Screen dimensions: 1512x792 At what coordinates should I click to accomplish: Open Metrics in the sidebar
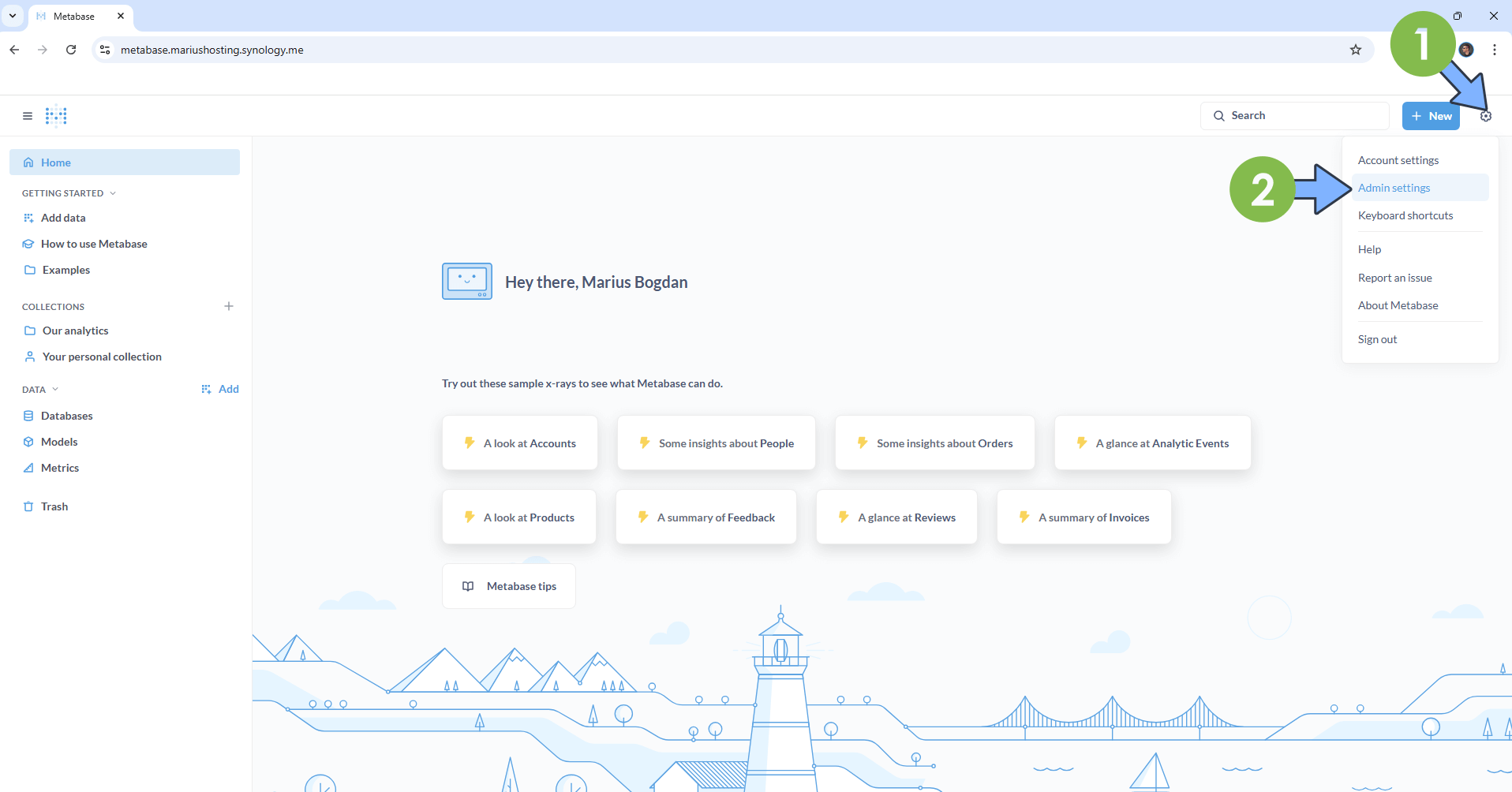(60, 468)
